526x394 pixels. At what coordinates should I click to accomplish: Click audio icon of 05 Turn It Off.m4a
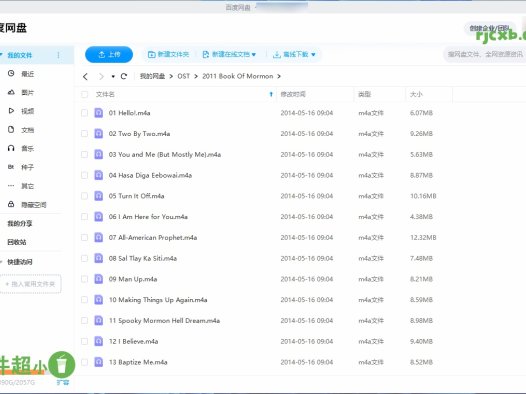click(x=99, y=196)
